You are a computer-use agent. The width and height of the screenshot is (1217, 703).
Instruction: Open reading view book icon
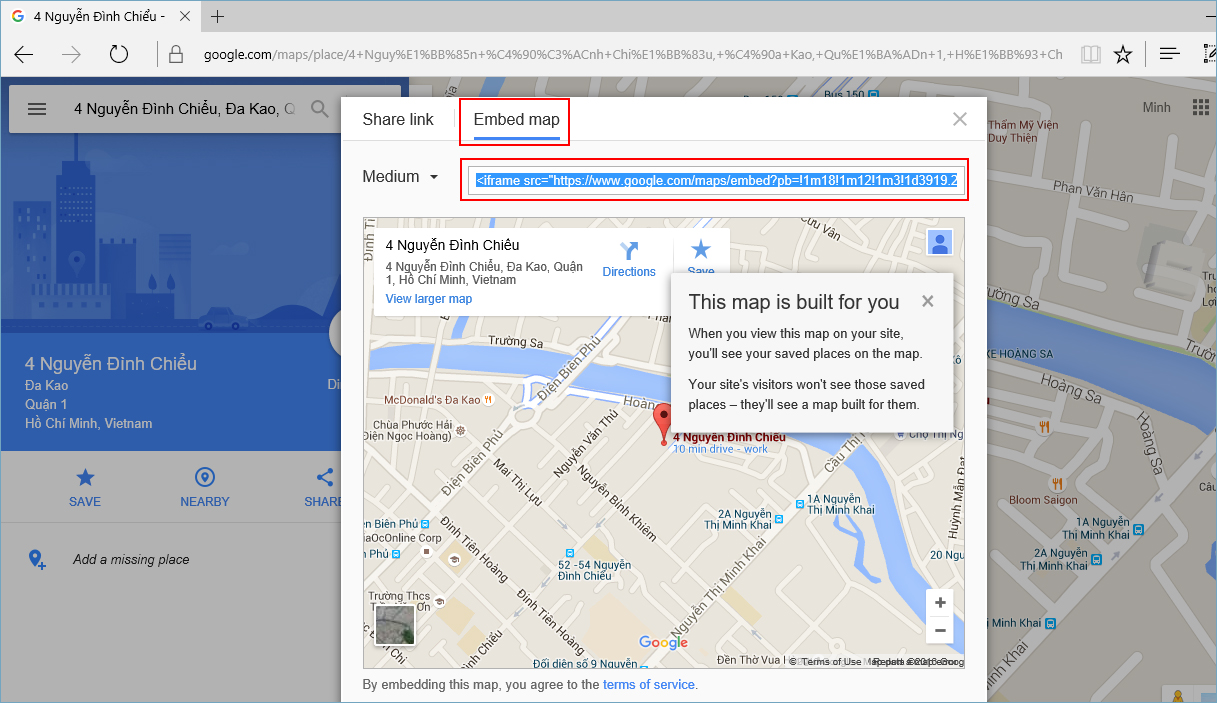click(1090, 54)
